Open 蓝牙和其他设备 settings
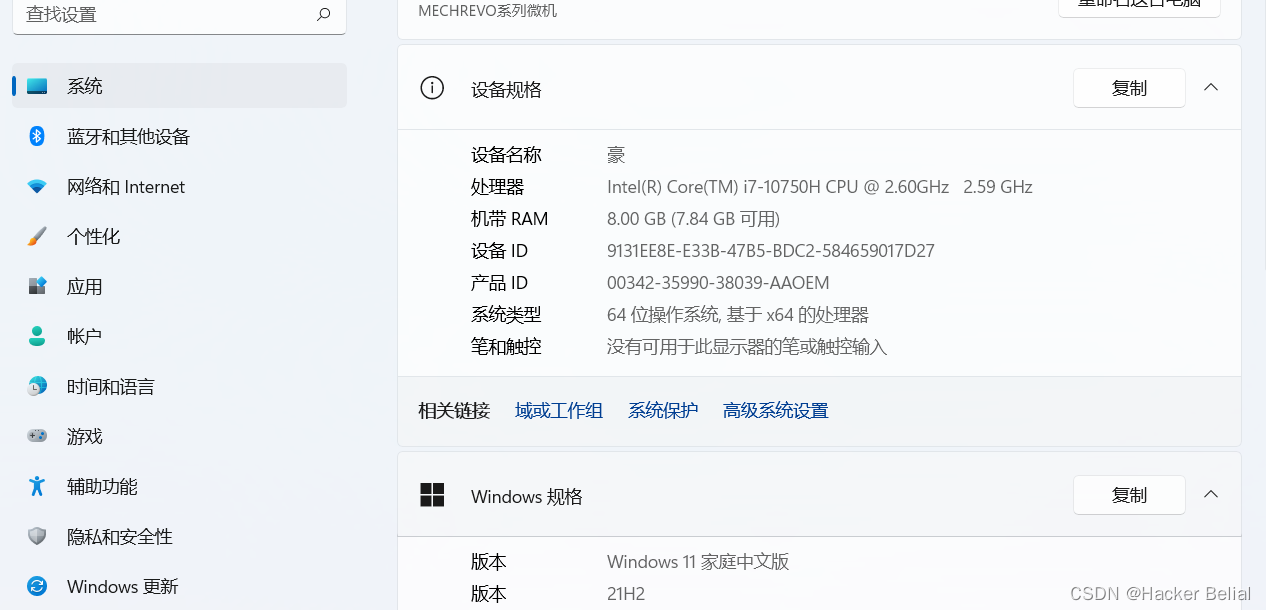The height and width of the screenshot is (610, 1266). (180, 136)
